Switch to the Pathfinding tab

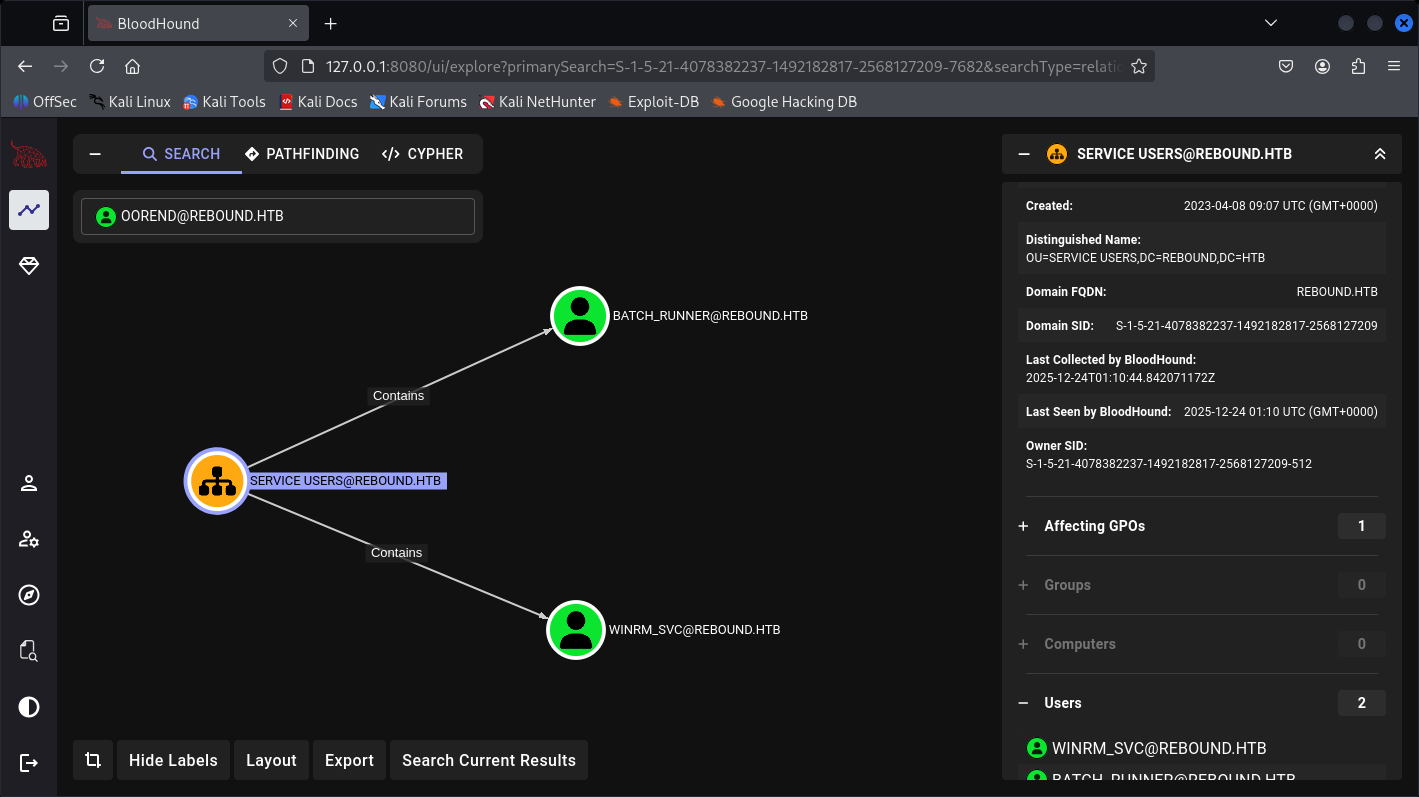302,154
